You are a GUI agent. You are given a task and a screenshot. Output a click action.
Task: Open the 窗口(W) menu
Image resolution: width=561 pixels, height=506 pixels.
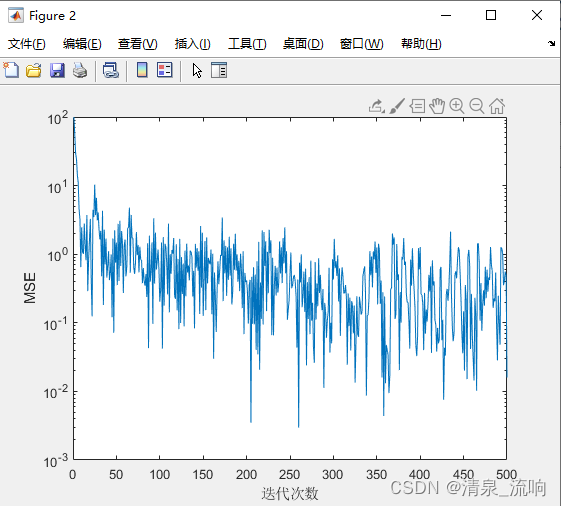[361, 44]
